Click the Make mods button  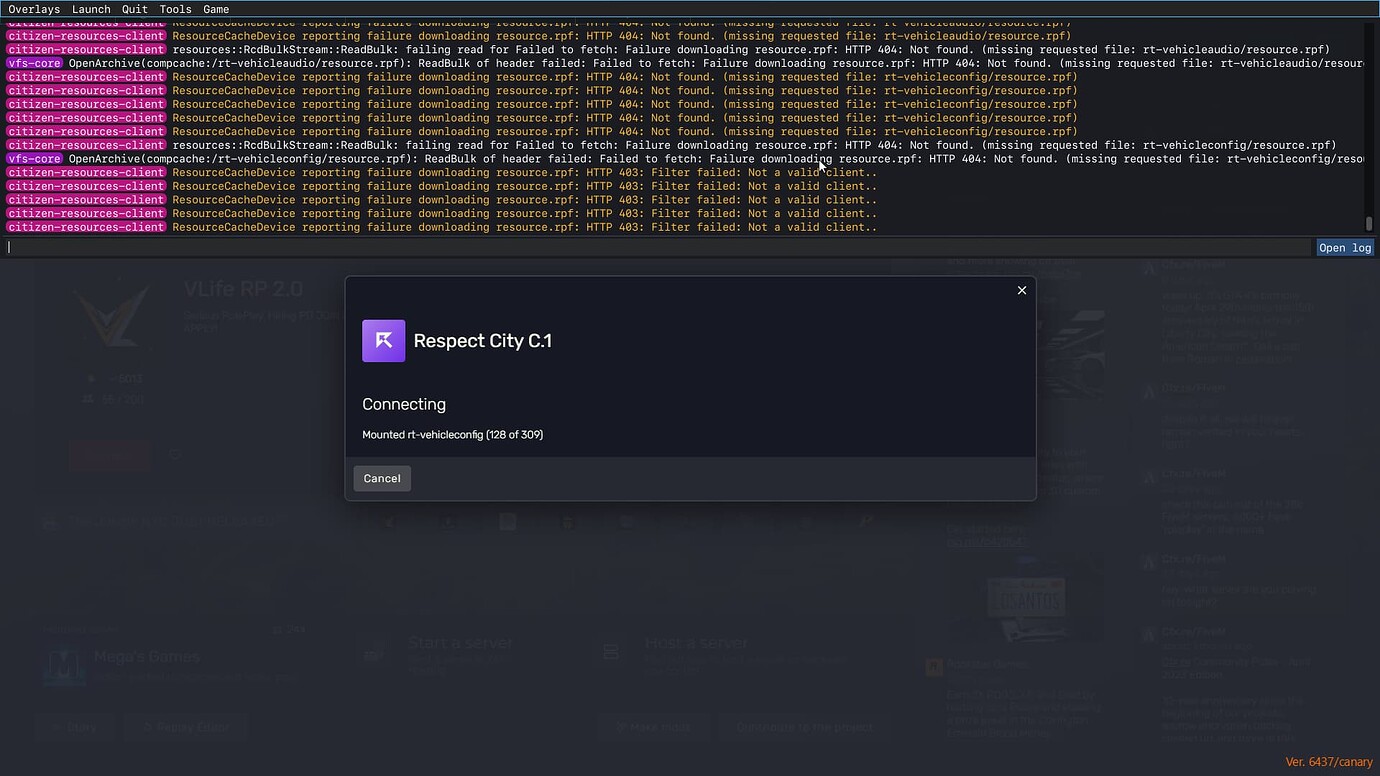point(654,727)
